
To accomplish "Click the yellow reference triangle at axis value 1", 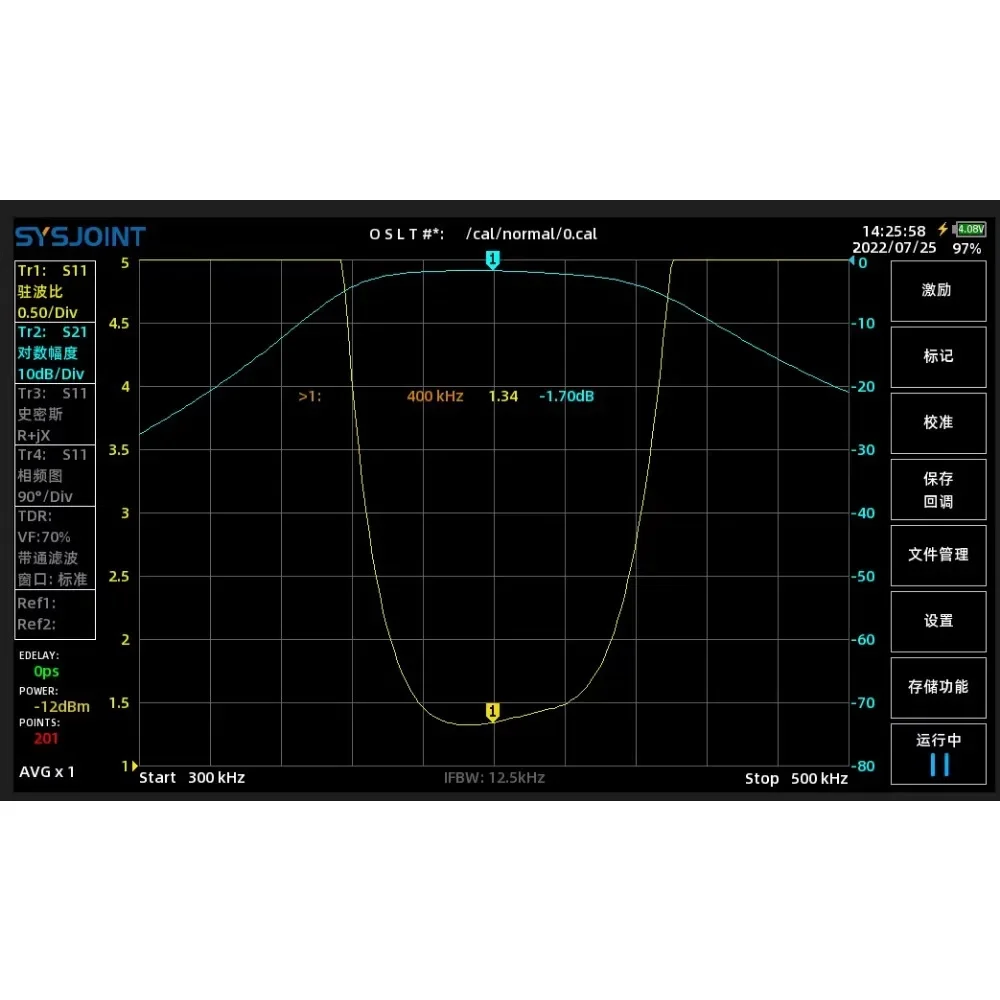I will [135, 765].
